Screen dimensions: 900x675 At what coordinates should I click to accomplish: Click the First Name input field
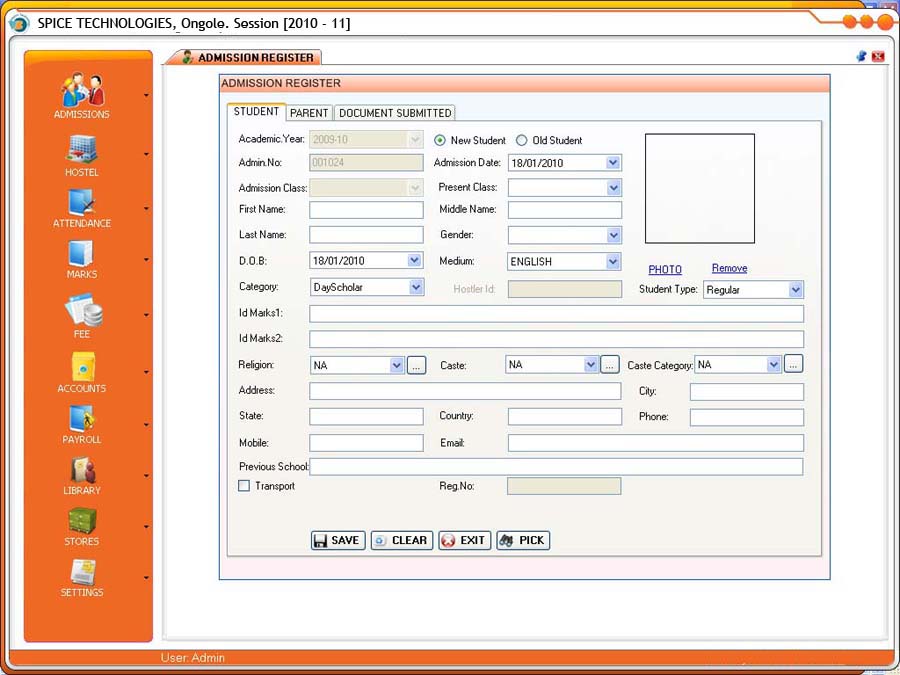coord(366,210)
